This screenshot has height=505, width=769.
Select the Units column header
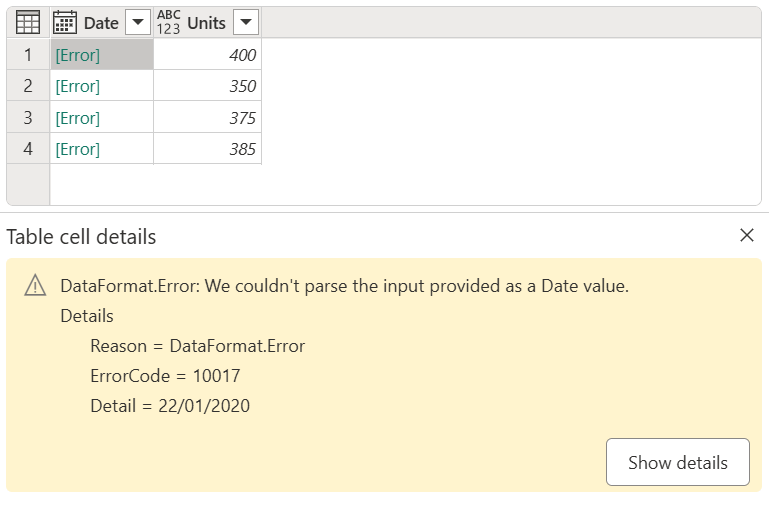pos(206,23)
